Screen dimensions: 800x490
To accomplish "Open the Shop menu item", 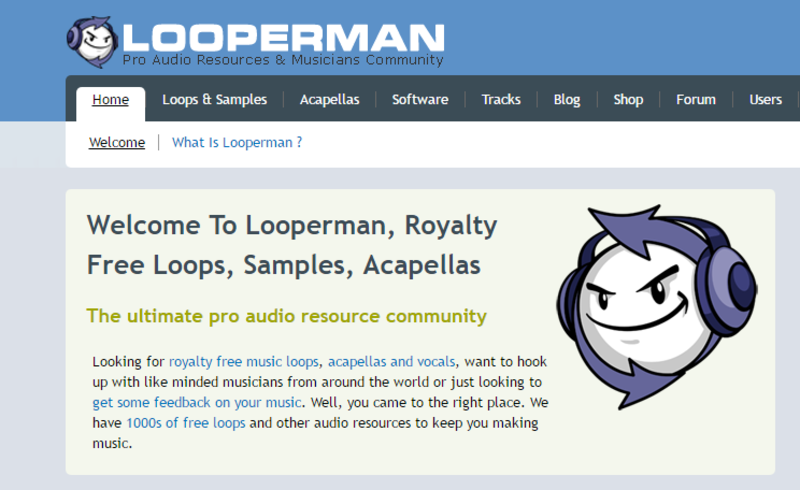I will click(x=628, y=100).
